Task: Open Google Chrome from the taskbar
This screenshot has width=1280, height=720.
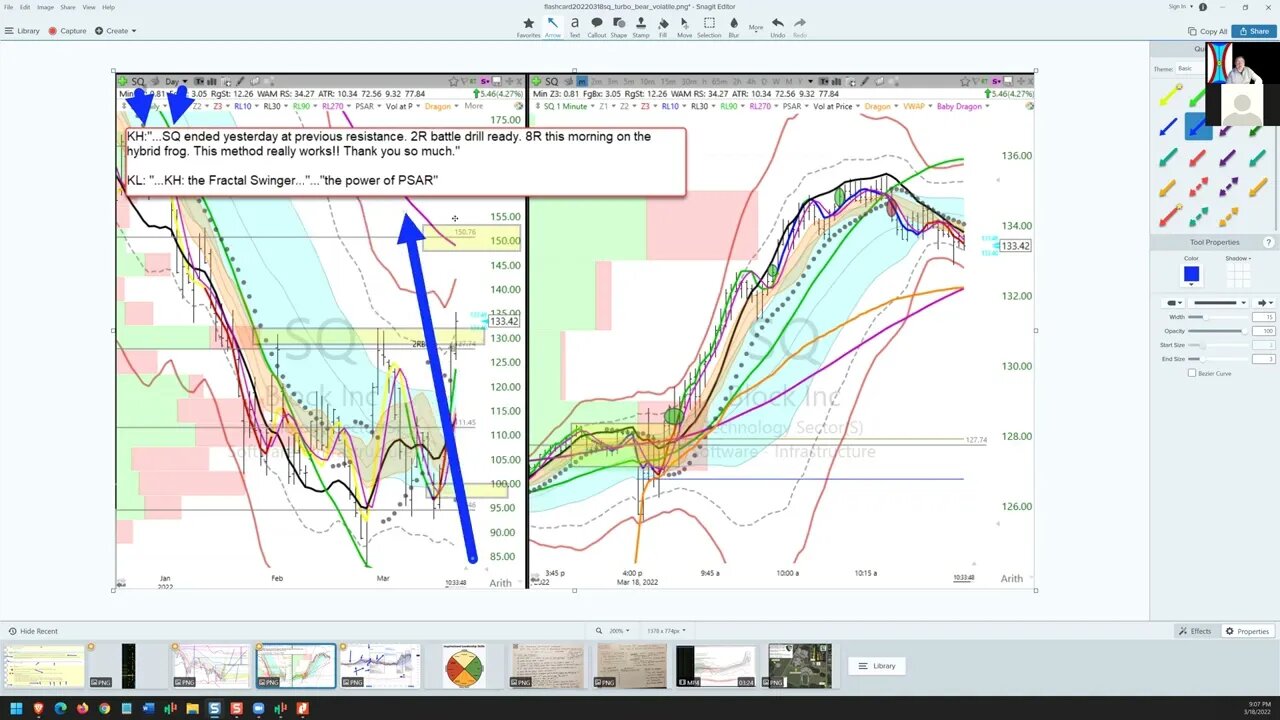Action: pyautogui.click(x=104, y=708)
